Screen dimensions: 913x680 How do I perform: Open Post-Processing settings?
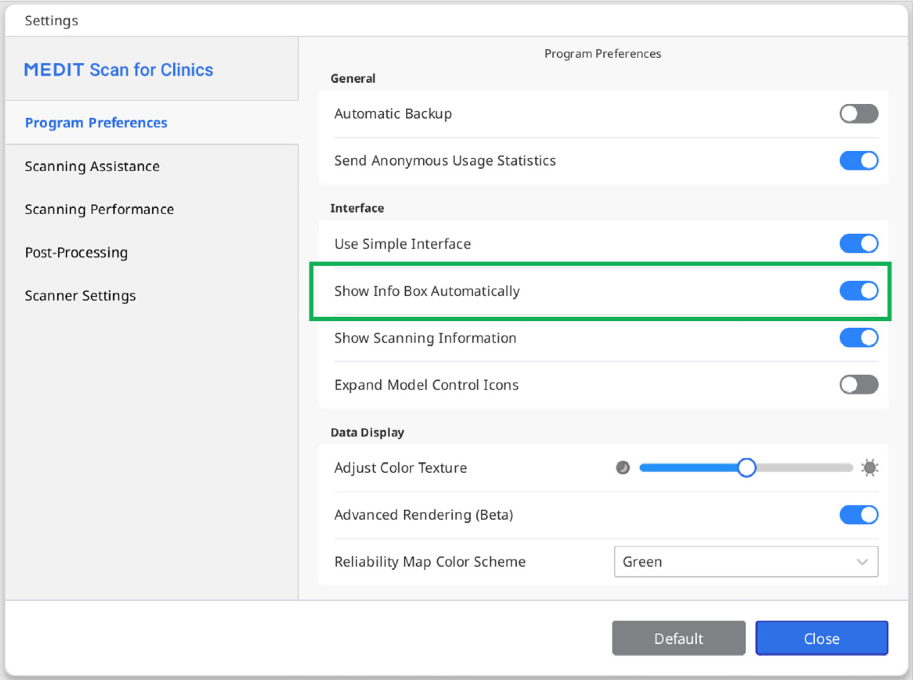(76, 253)
